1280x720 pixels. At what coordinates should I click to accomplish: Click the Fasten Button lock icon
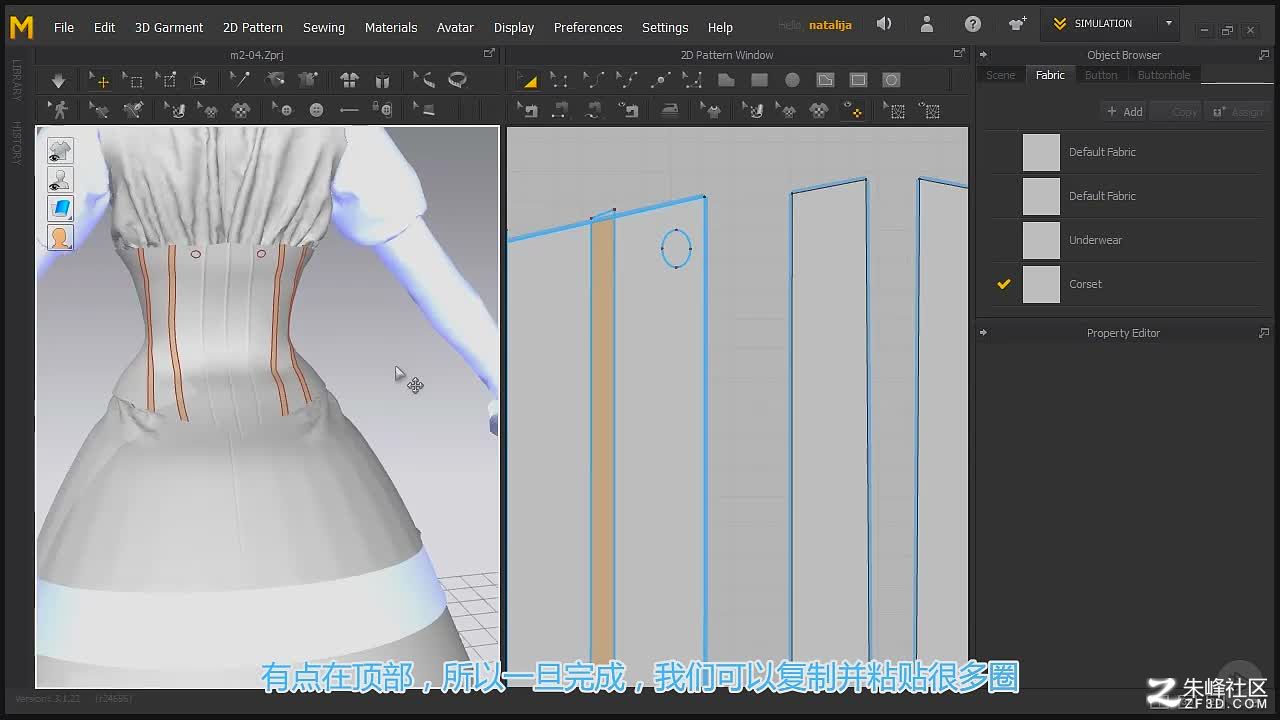tap(382, 110)
